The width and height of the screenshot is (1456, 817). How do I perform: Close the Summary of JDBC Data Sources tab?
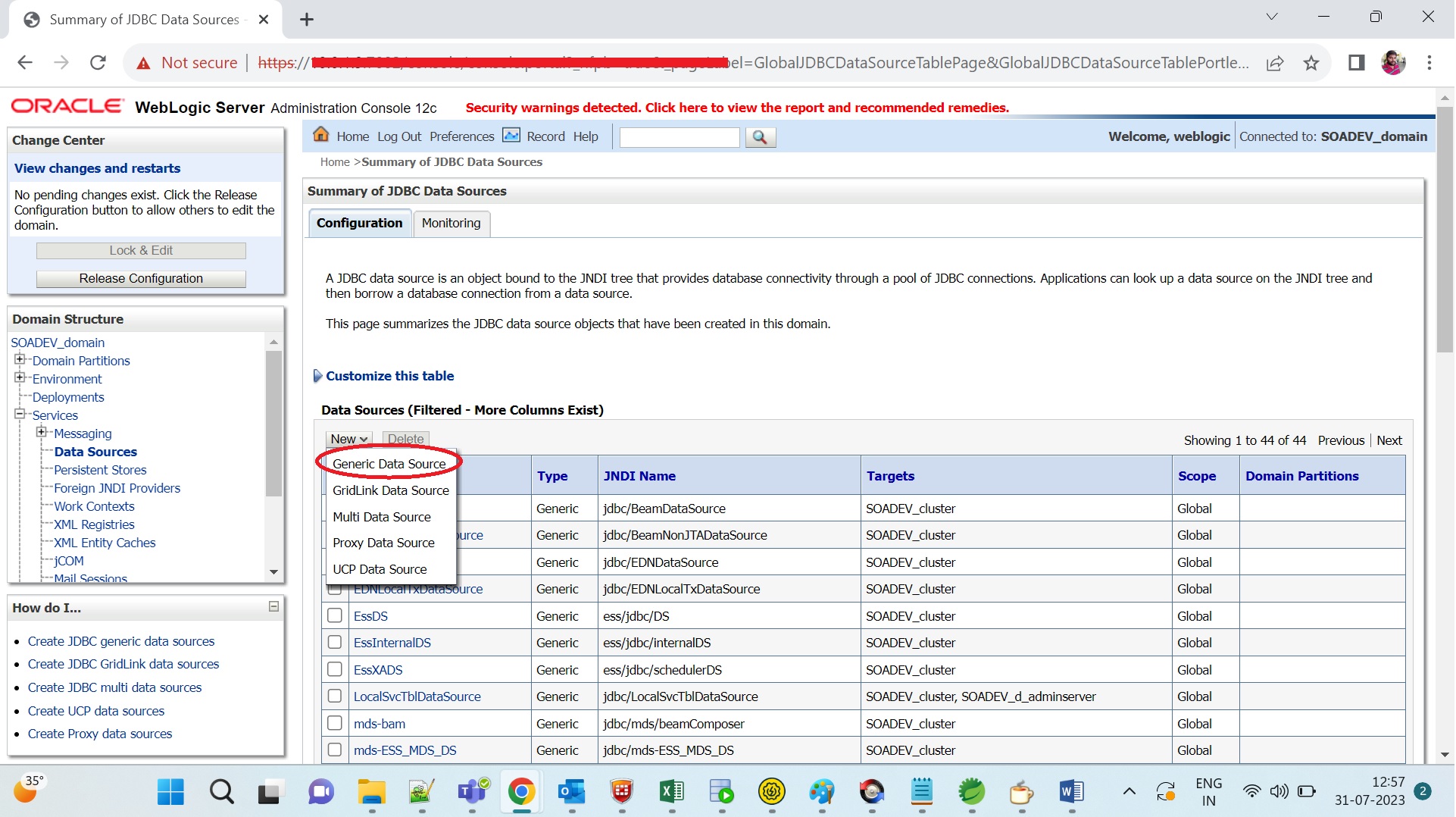point(264,20)
